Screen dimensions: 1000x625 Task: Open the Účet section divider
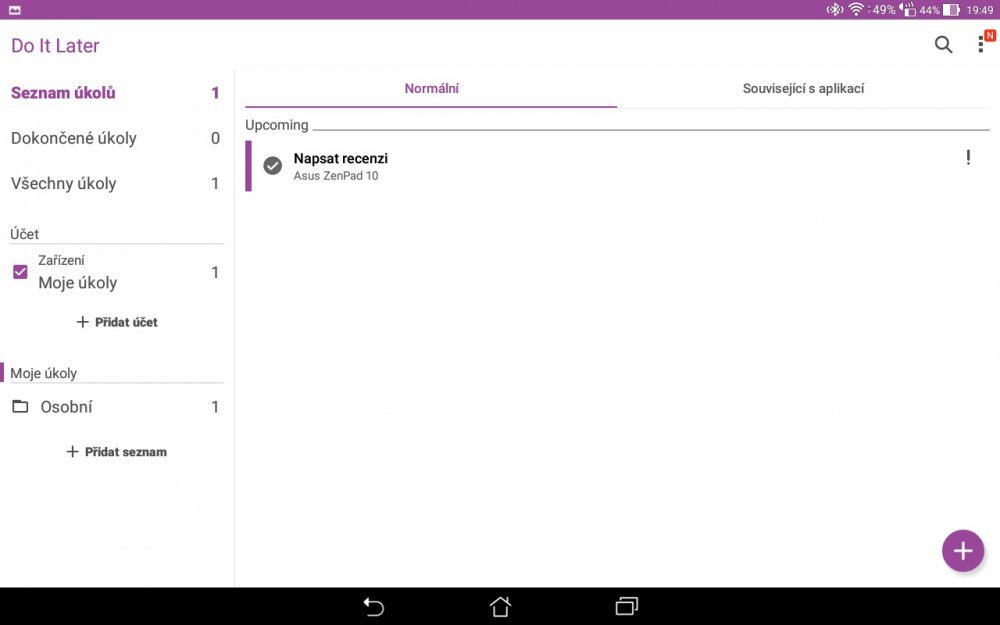24,233
